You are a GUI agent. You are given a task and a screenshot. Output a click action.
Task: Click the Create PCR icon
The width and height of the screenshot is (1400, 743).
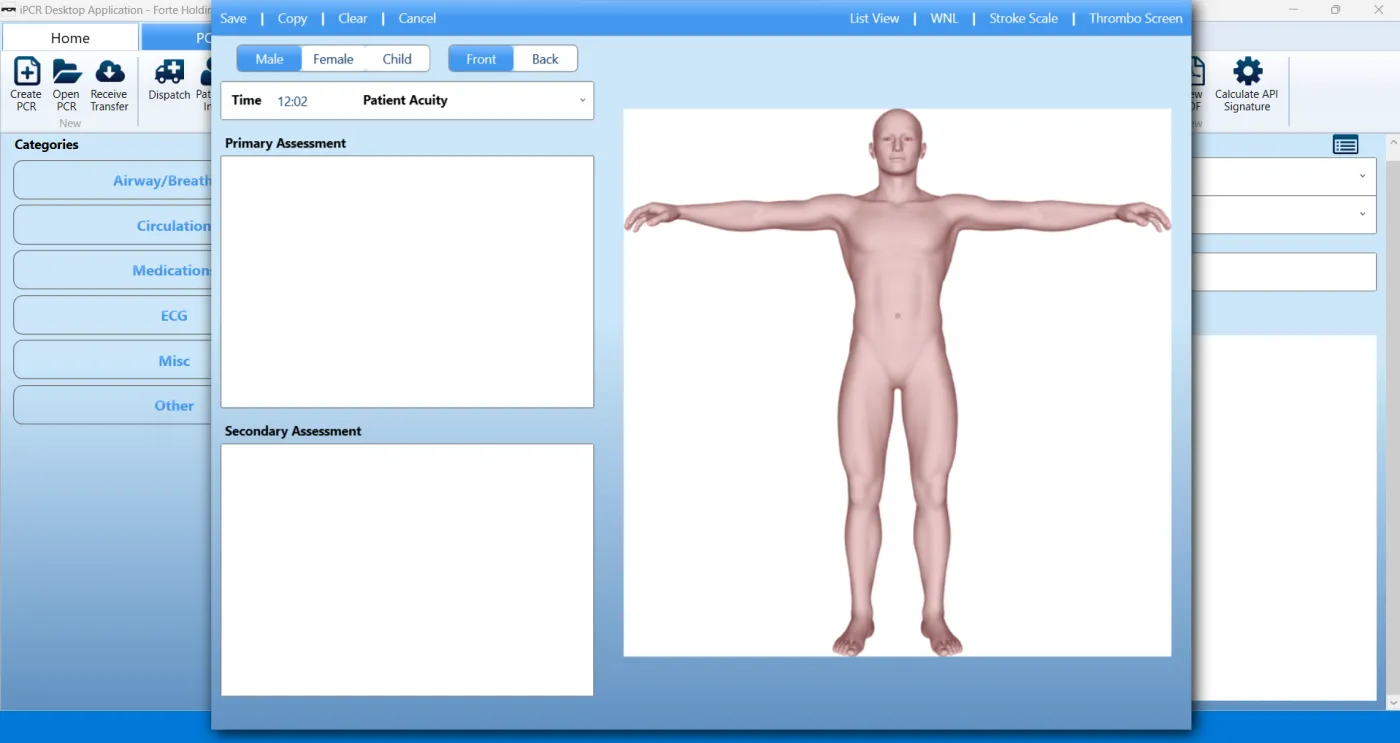[x=26, y=72]
